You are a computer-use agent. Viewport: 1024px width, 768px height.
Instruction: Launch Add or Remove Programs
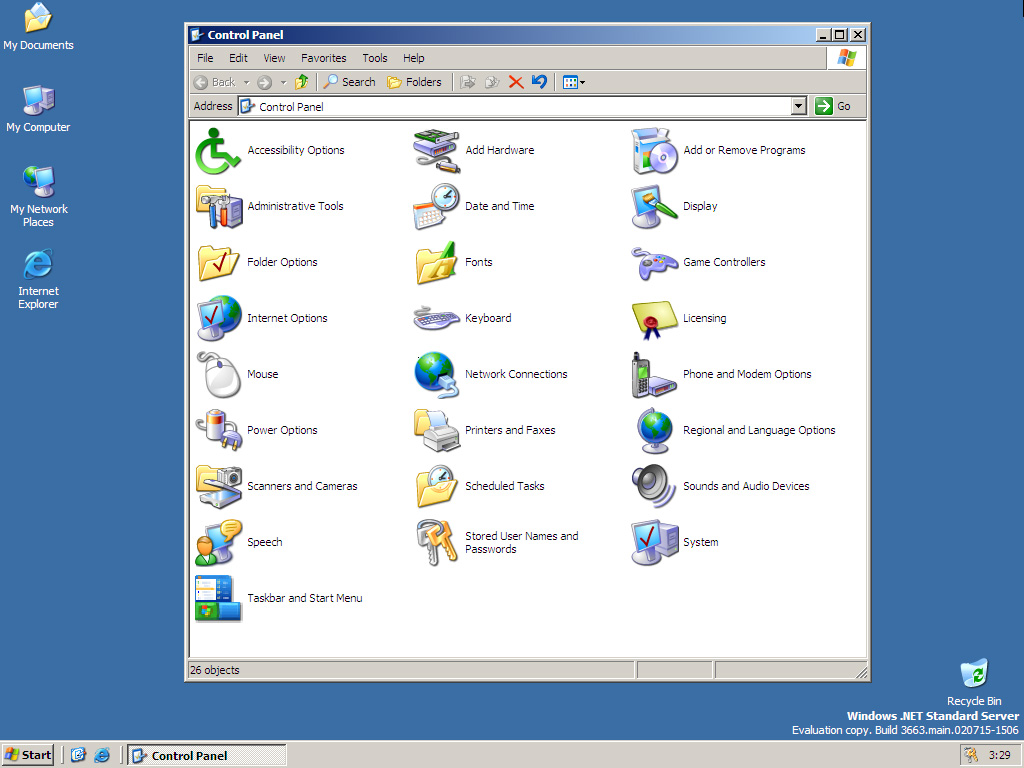pos(654,150)
